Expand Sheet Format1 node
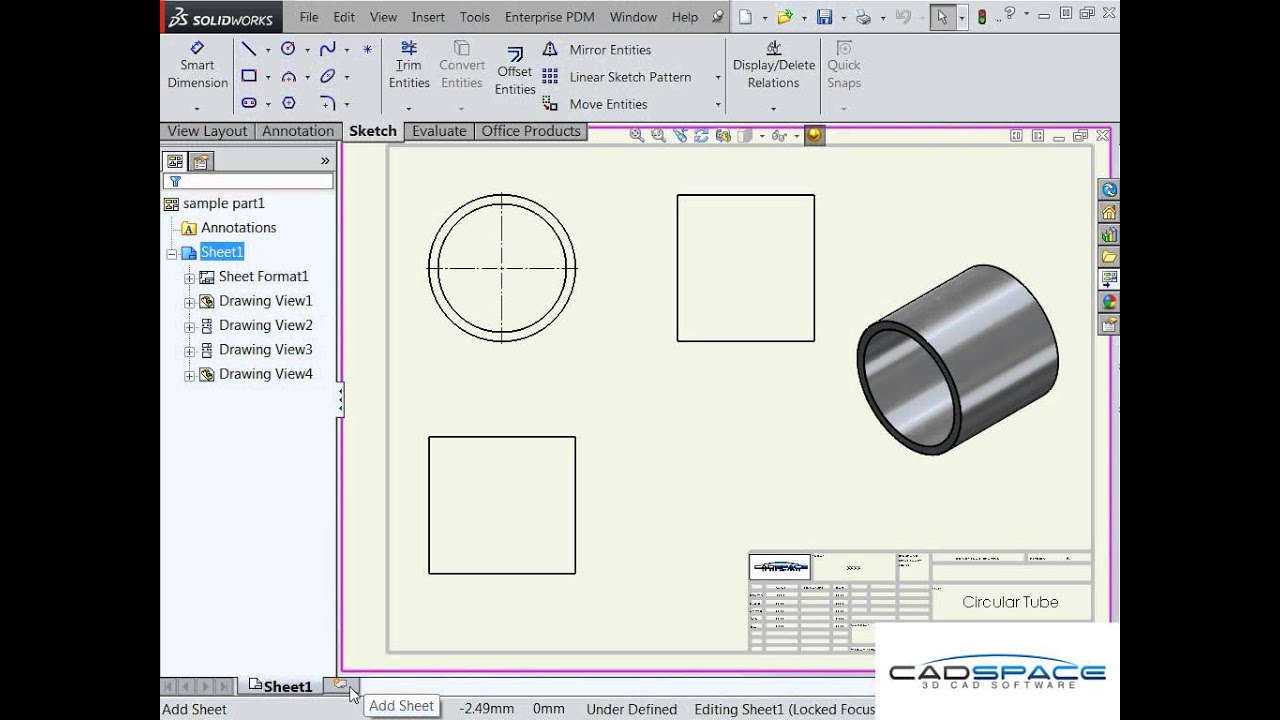 pyautogui.click(x=189, y=277)
